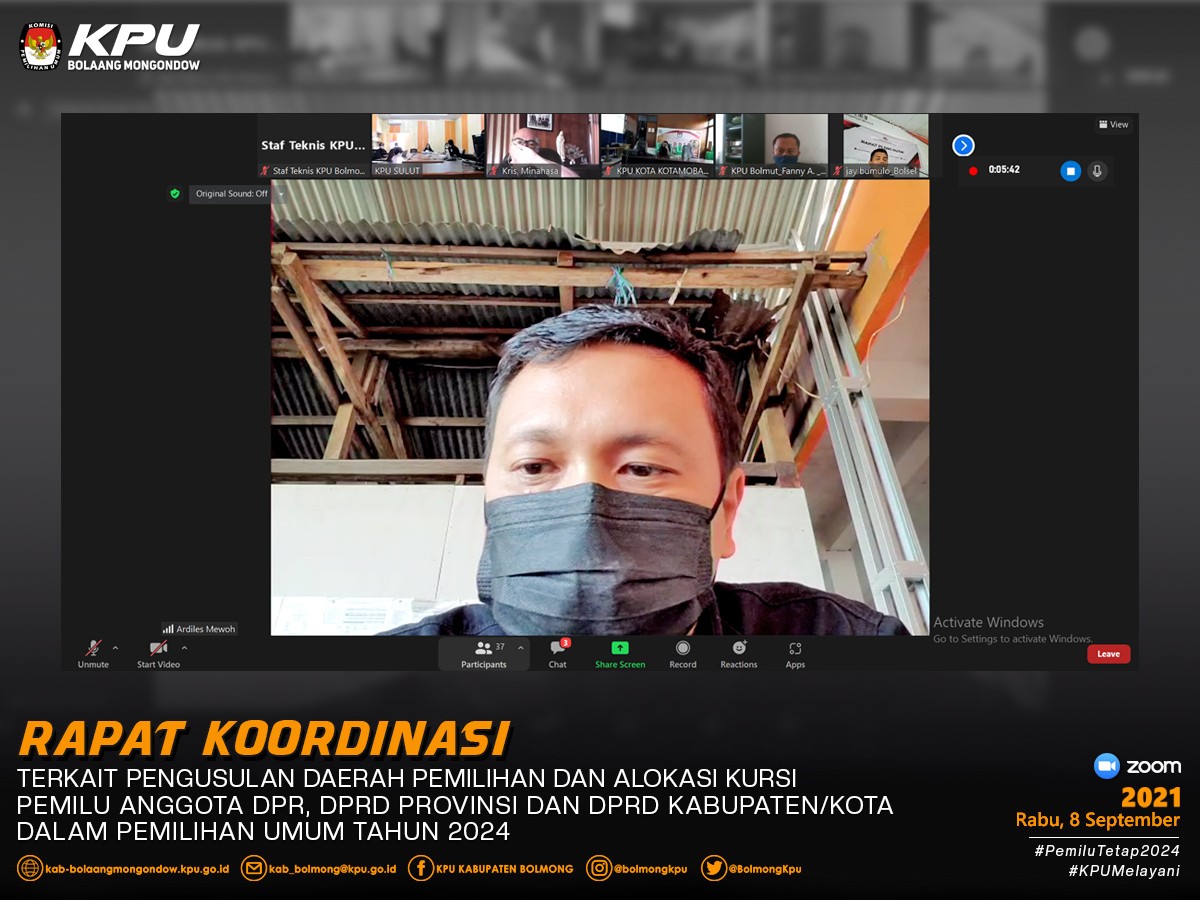The height and width of the screenshot is (900, 1200).
Task: Open the Chat panel
Action: (557, 654)
